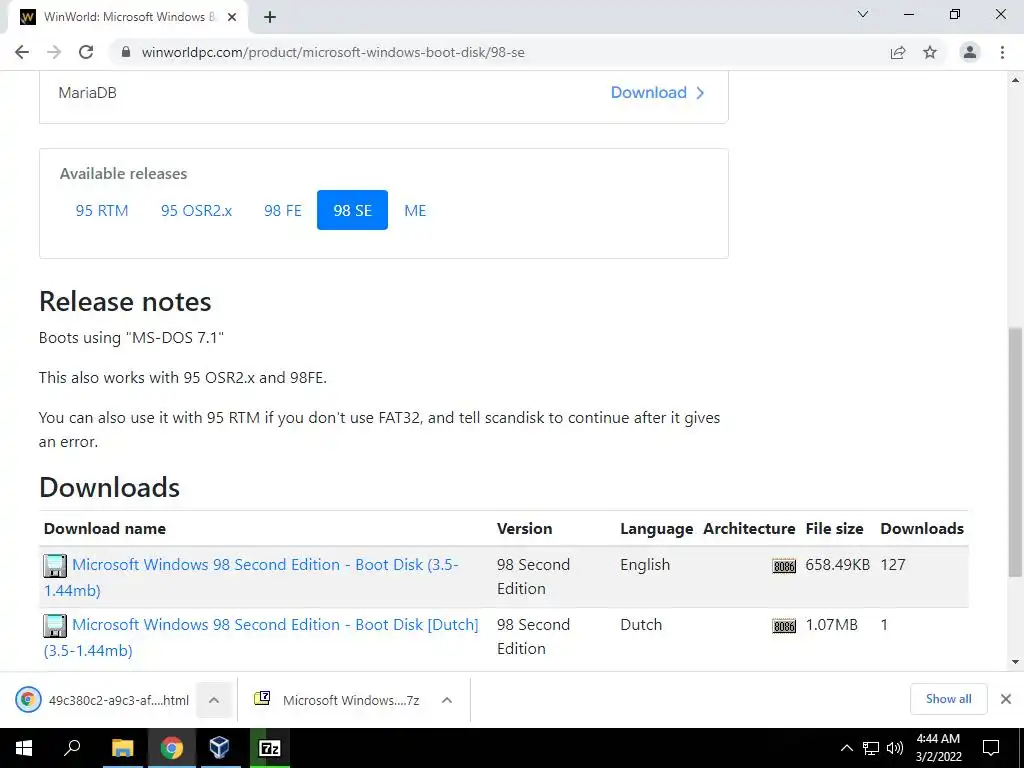Open Windows taskbar search

[72, 748]
